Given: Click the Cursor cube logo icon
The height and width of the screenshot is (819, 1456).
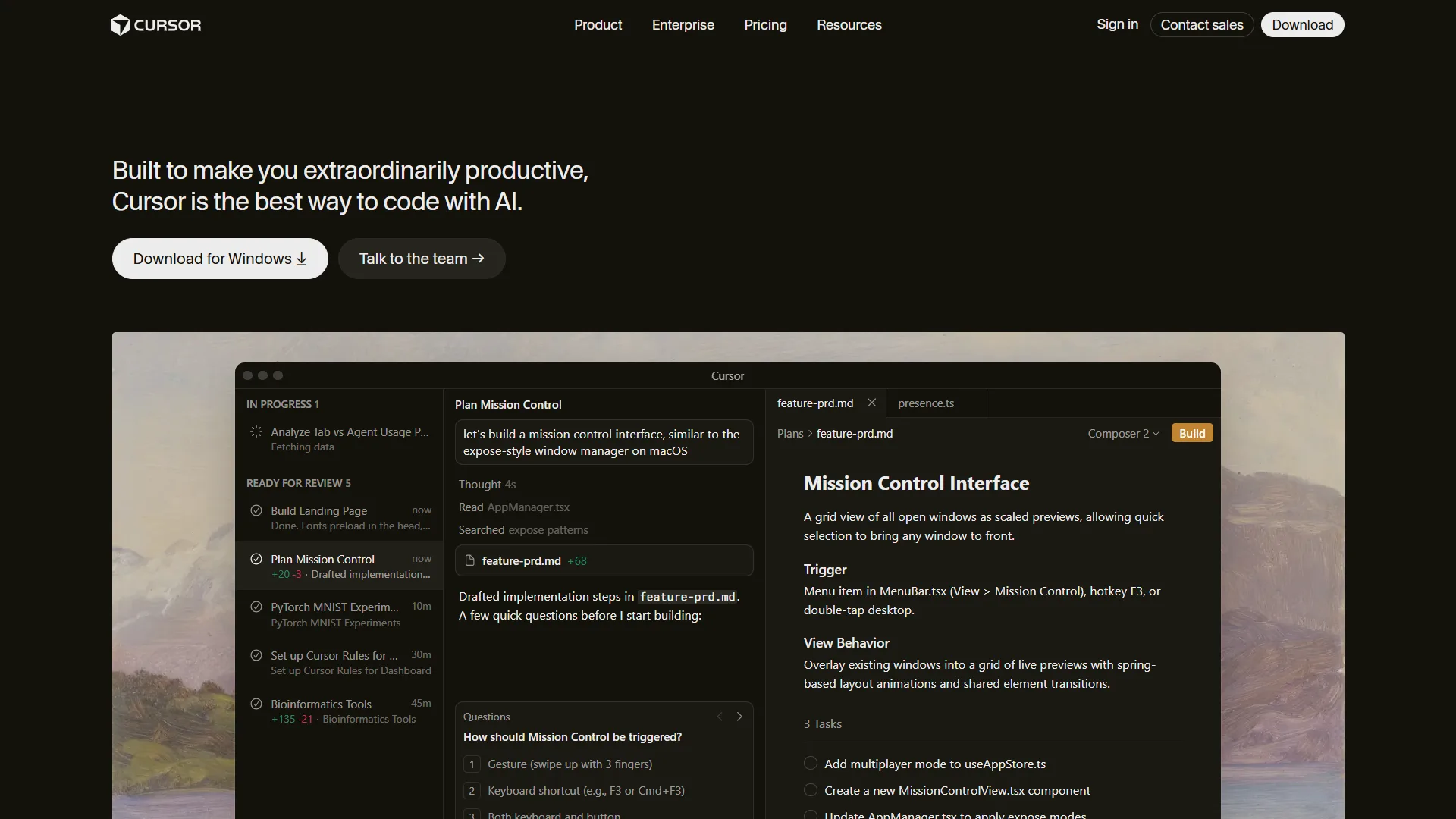Looking at the screenshot, I should pyautogui.click(x=120, y=25).
